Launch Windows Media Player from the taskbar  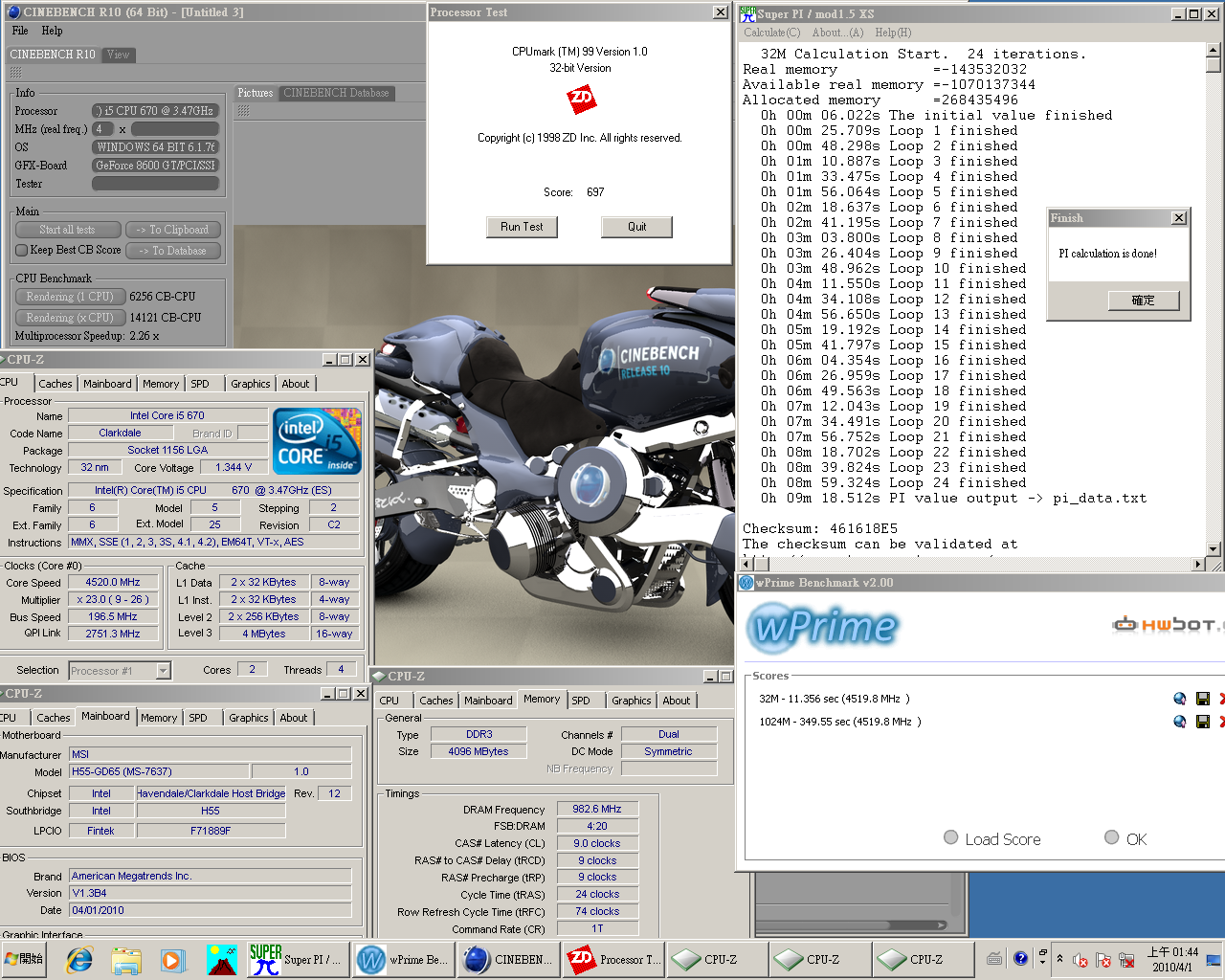(172, 959)
